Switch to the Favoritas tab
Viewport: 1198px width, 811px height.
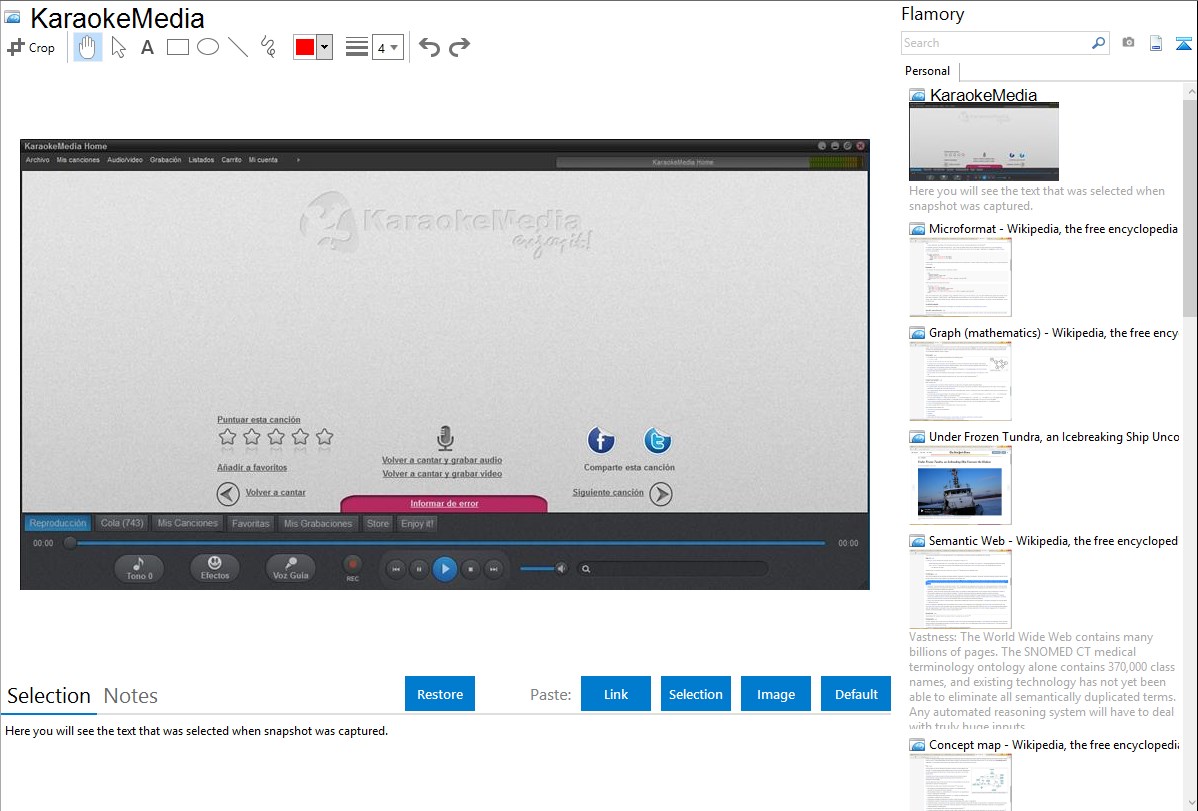point(251,524)
